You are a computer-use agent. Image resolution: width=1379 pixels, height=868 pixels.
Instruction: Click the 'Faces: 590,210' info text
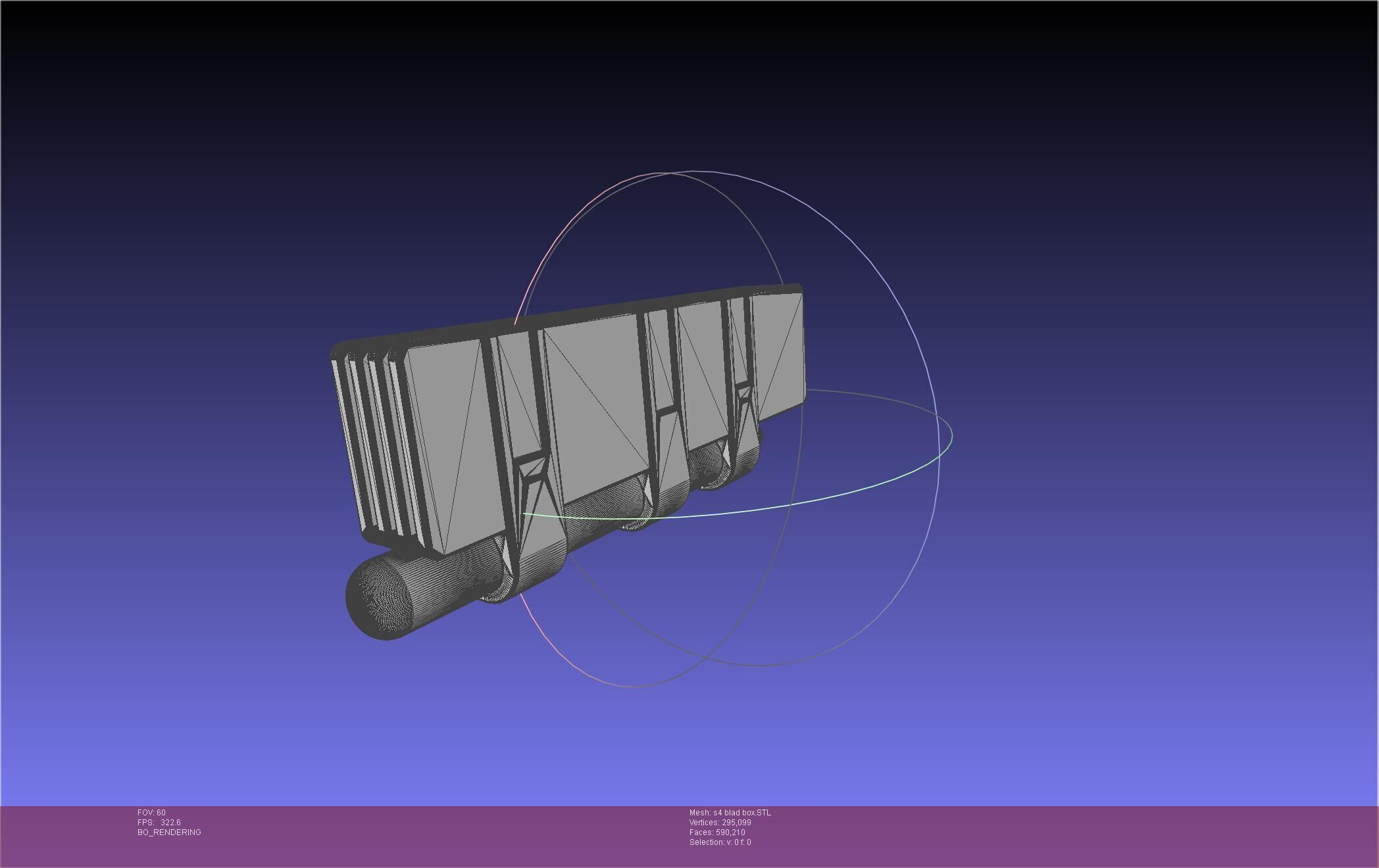(717, 832)
